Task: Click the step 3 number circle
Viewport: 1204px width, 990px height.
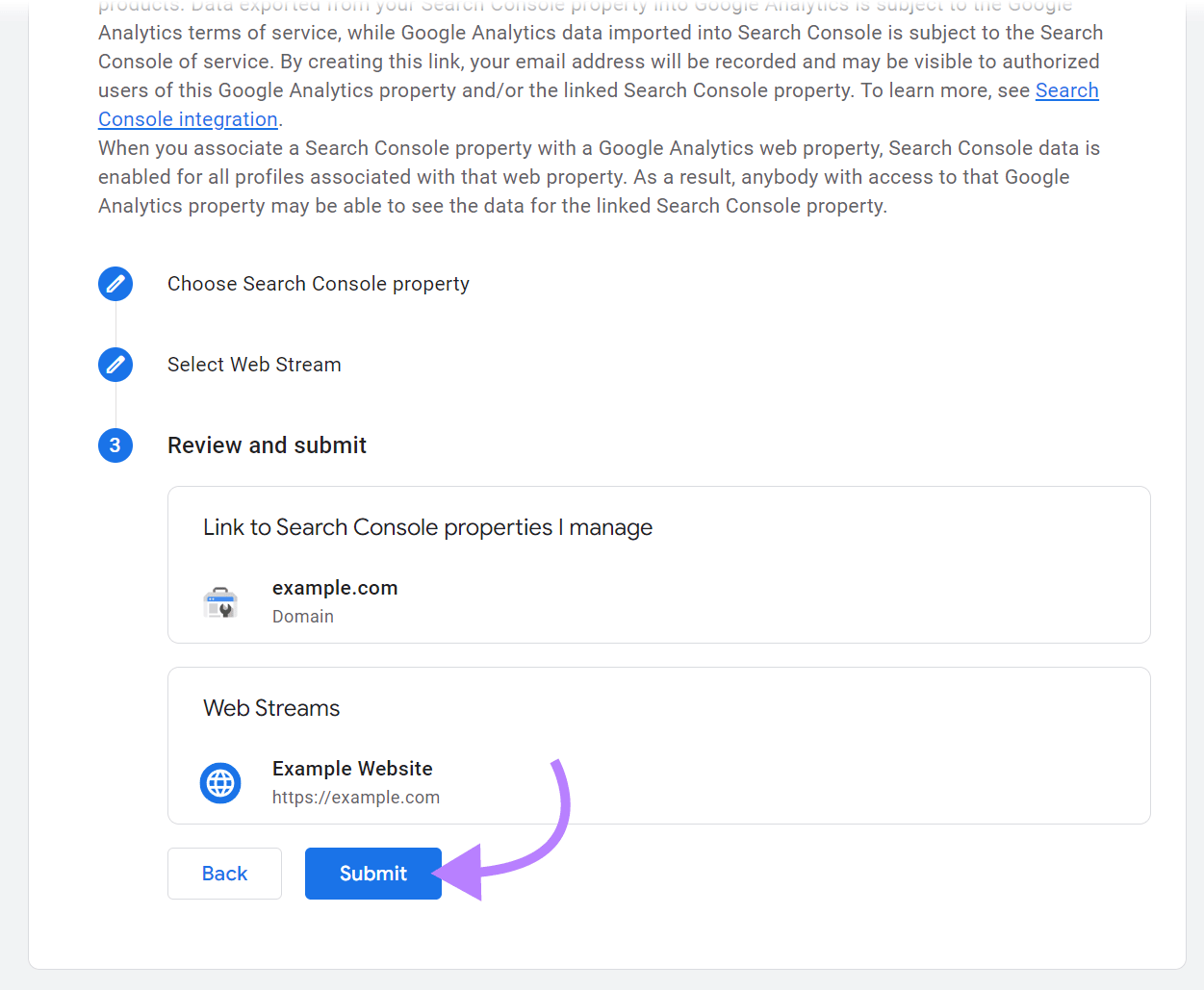Action: tap(115, 445)
